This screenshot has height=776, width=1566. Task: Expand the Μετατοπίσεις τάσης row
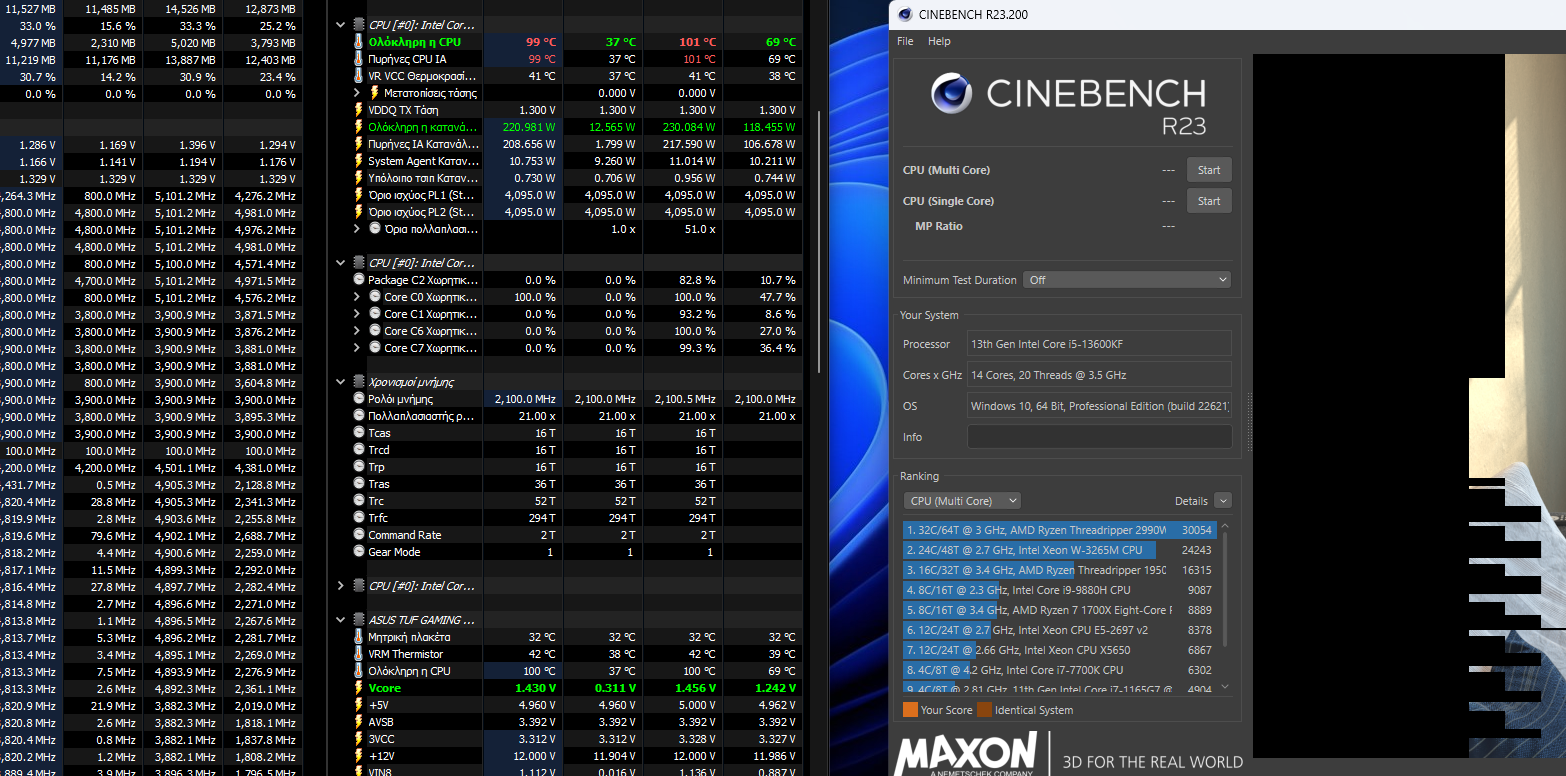pyautogui.click(x=358, y=93)
